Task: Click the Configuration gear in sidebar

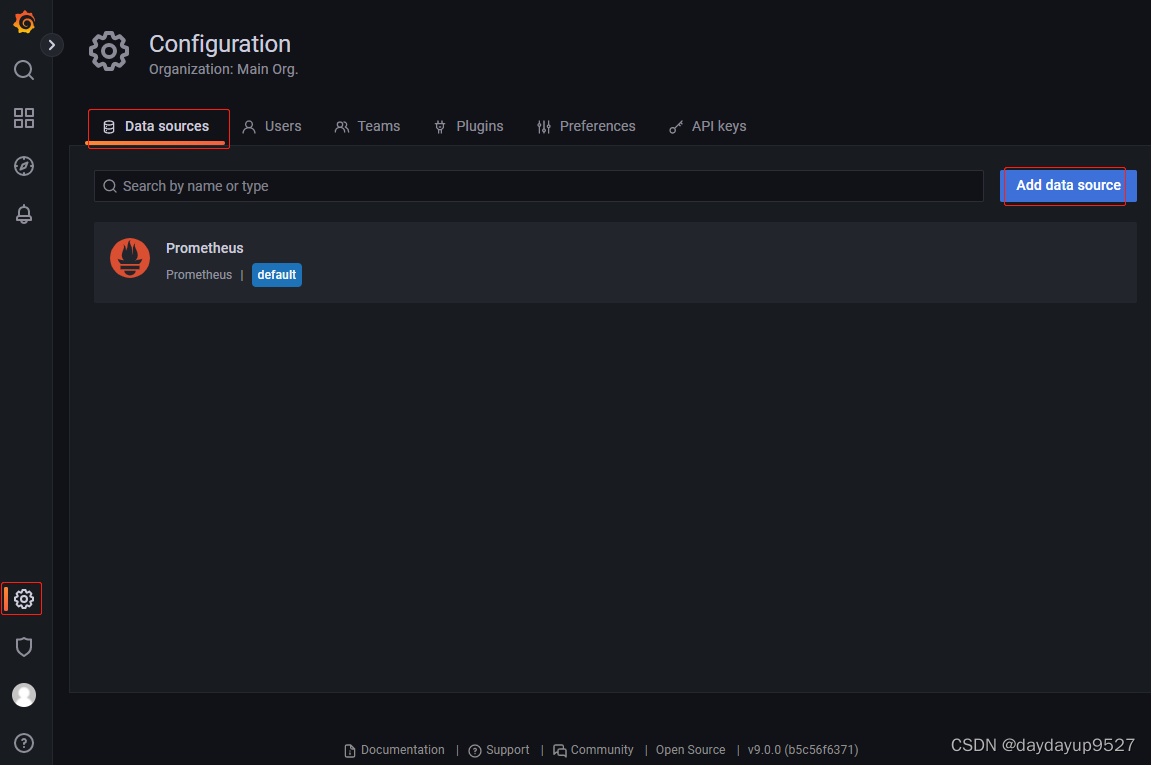Action: click(24, 599)
